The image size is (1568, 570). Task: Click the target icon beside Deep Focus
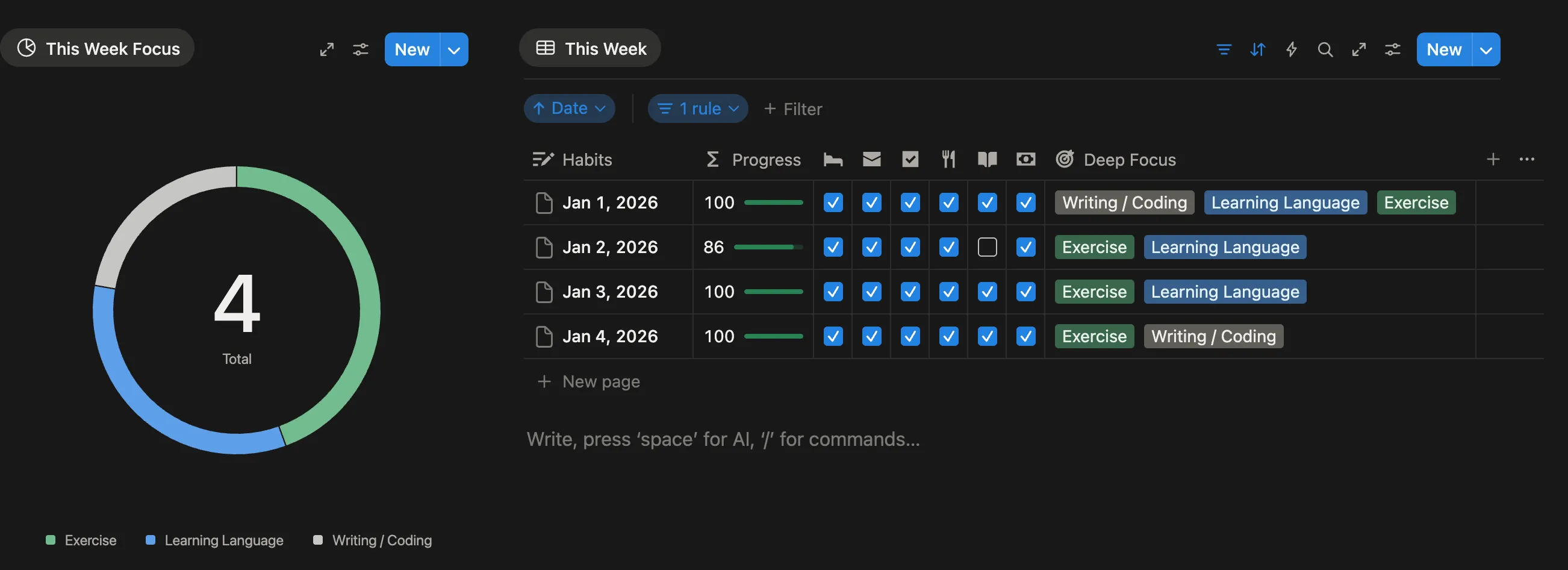click(1065, 159)
